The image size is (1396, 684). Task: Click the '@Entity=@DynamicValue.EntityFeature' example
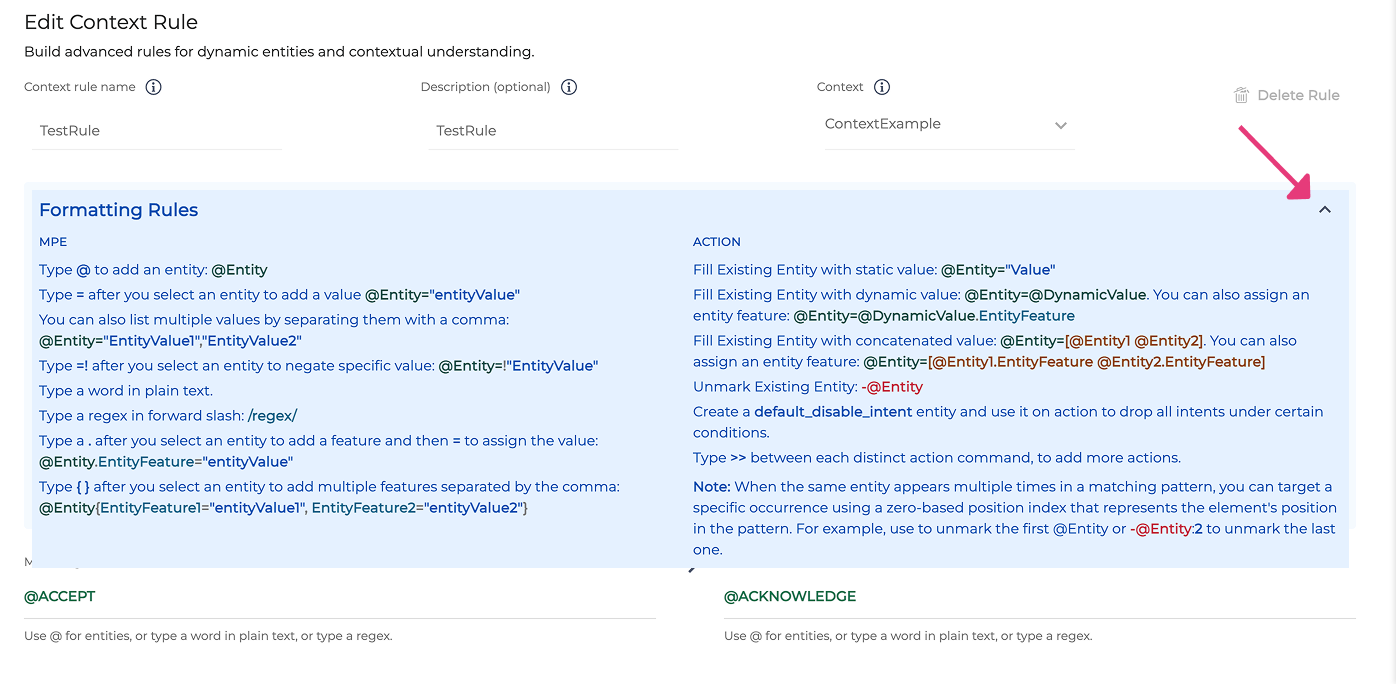click(934, 316)
